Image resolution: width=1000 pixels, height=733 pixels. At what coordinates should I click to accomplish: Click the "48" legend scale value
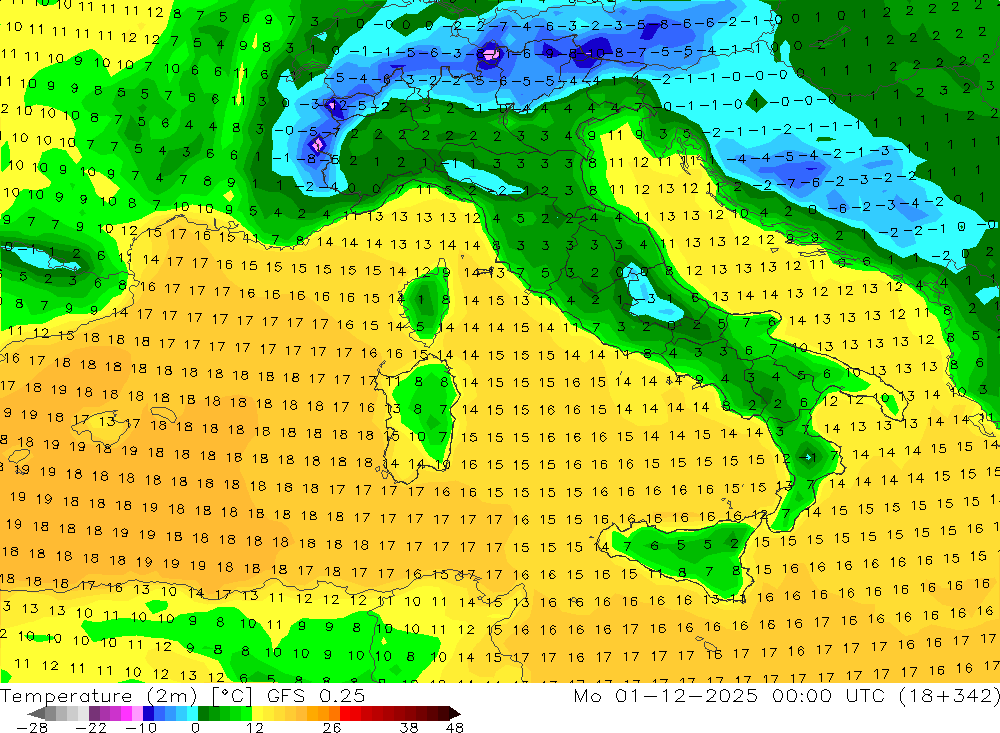[455, 727]
